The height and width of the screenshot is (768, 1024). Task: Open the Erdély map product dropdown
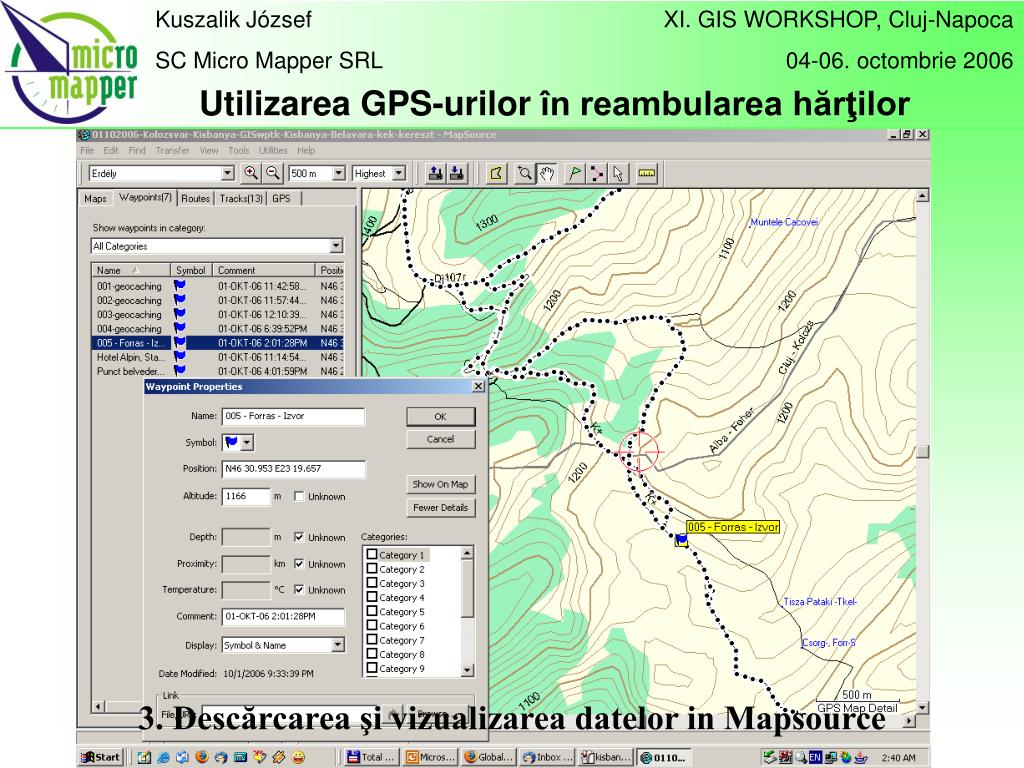pyautogui.click(x=227, y=173)
